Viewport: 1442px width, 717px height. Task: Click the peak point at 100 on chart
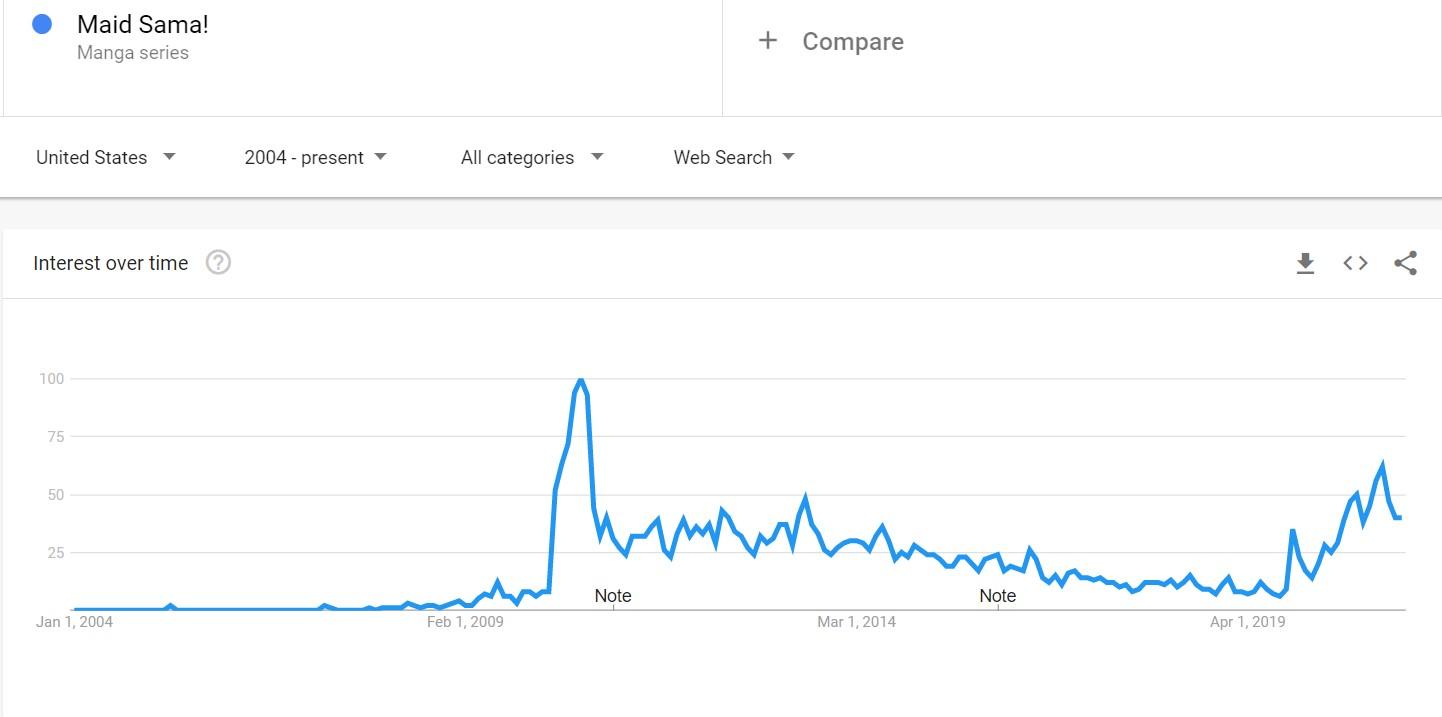pyautogui.click(x=580, y=380)
